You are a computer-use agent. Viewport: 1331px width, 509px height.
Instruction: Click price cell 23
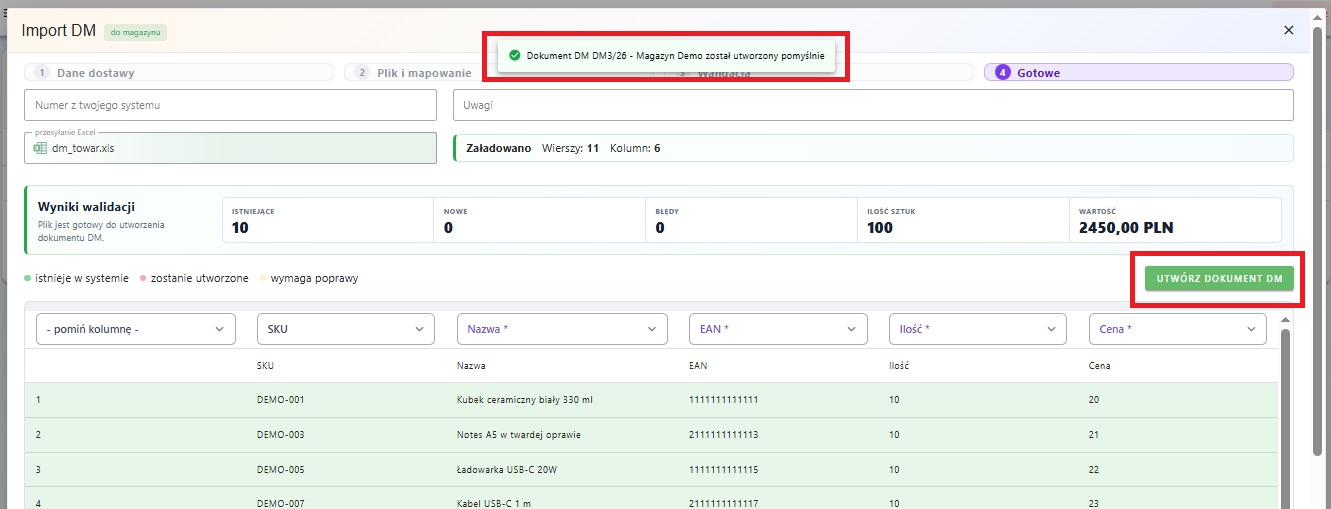click(1094, 503)
